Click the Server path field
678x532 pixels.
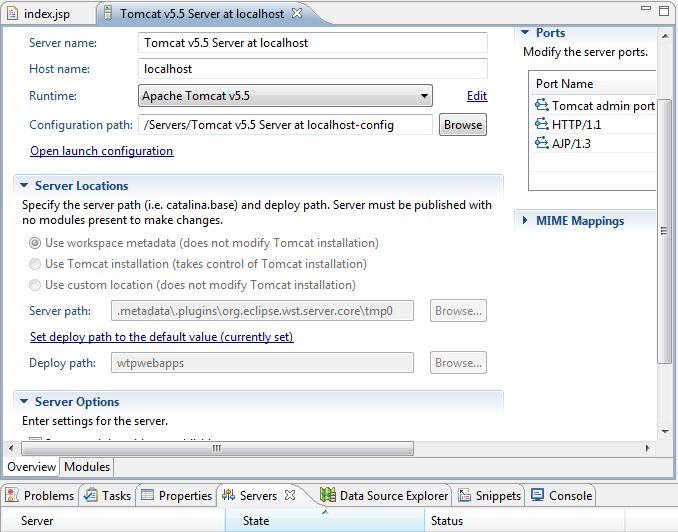(x=262, y=311)
